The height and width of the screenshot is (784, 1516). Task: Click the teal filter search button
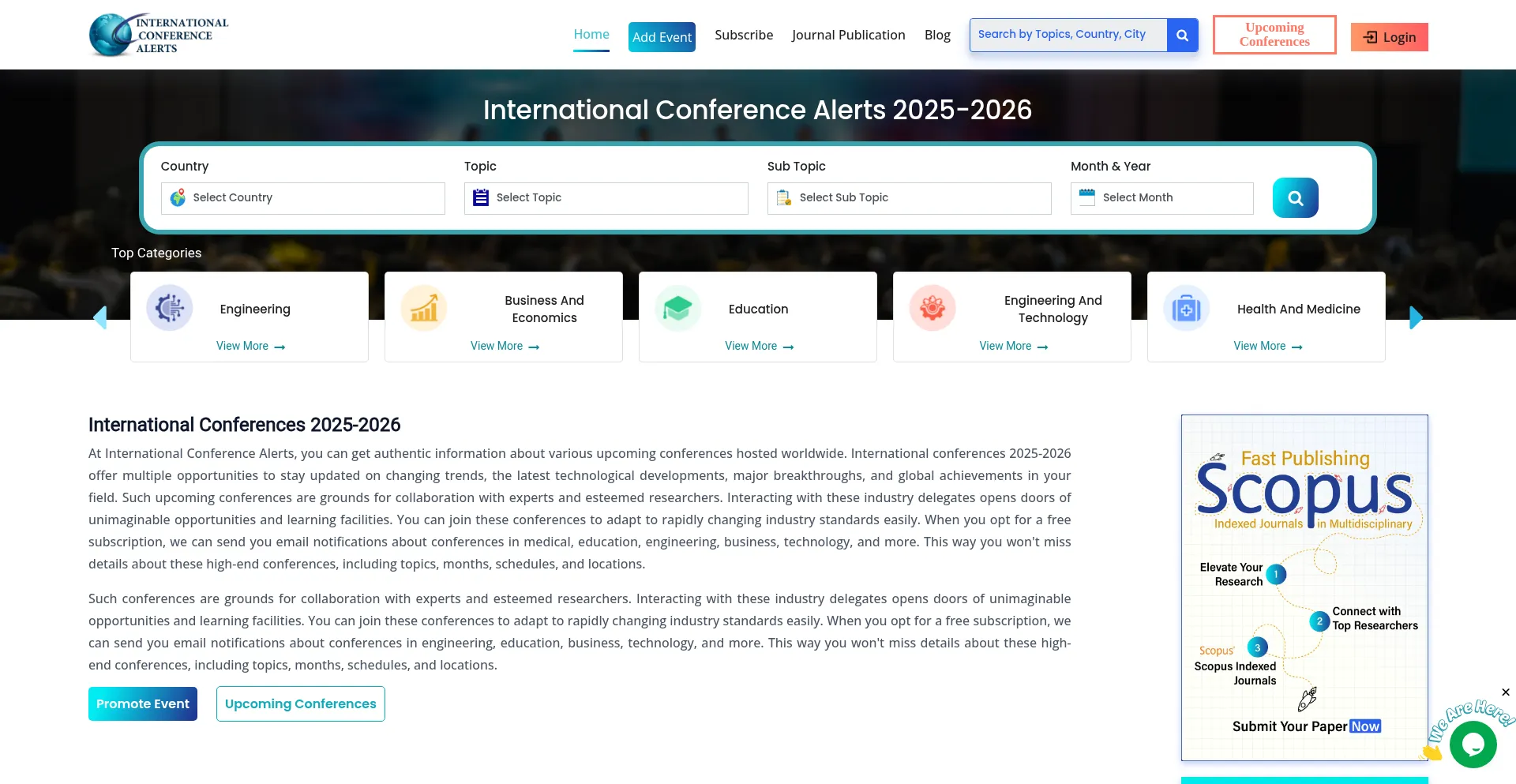(1295, 197)
